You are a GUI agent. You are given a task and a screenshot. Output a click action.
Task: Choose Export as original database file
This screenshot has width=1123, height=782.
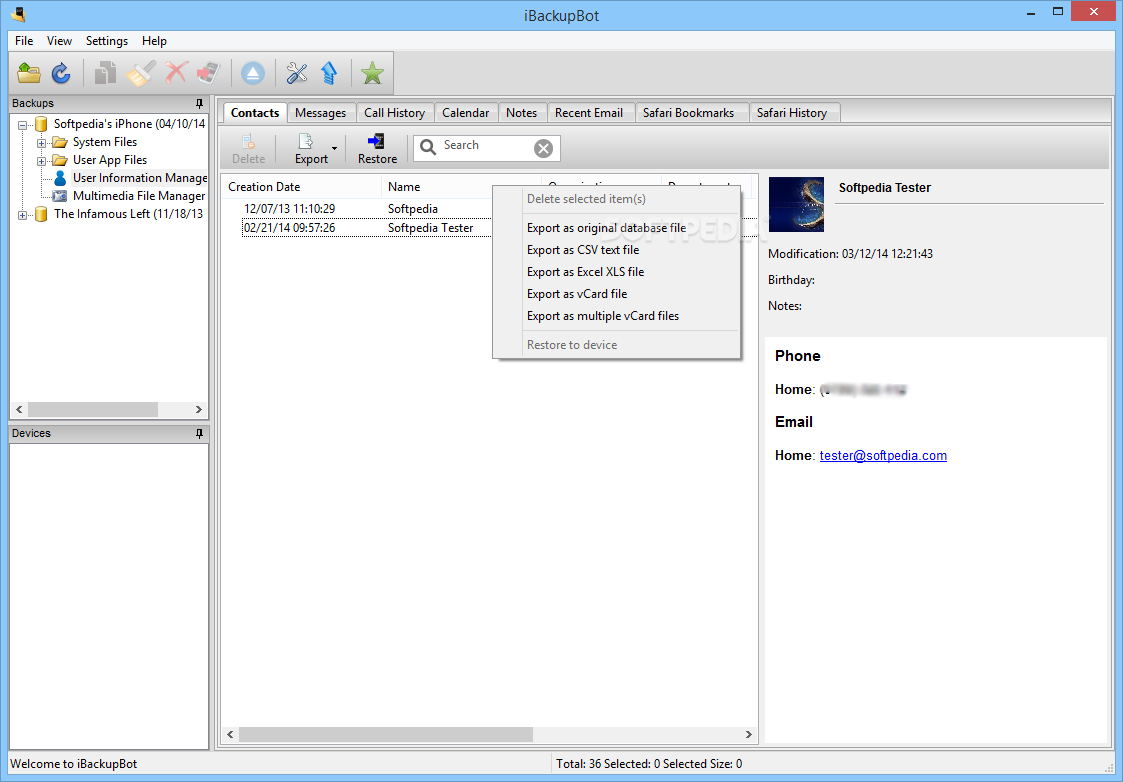click(x=617, y=228)
